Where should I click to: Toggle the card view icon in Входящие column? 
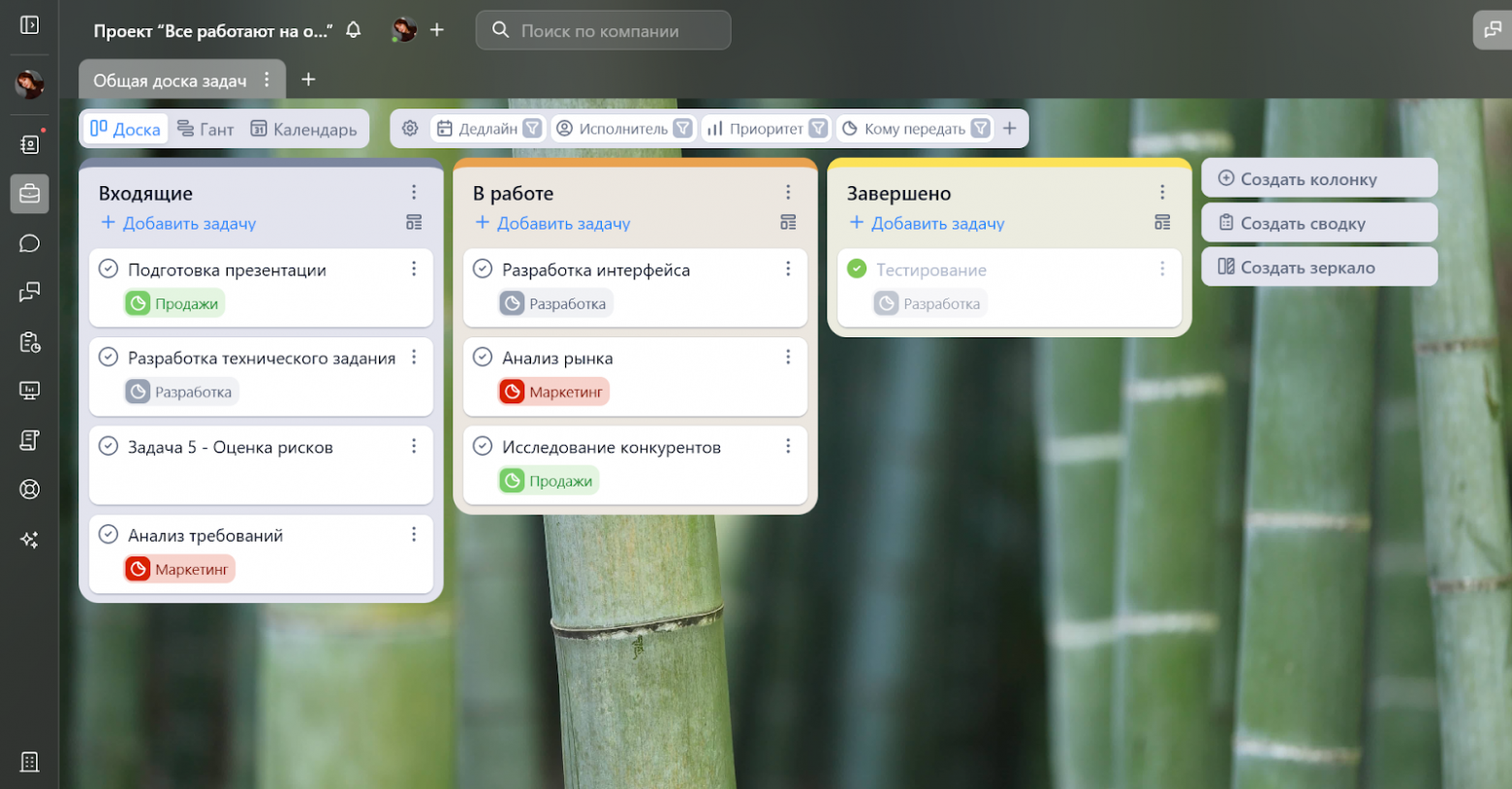coord(414,223)
